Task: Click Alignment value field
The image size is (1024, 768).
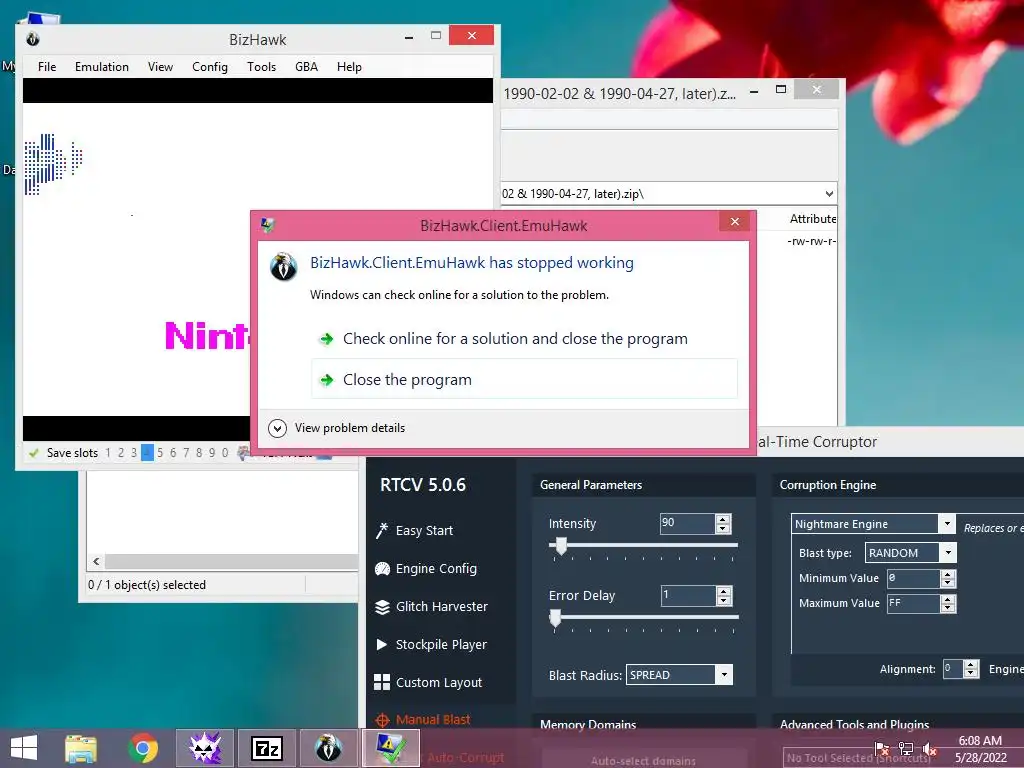Action: (953, 669)
